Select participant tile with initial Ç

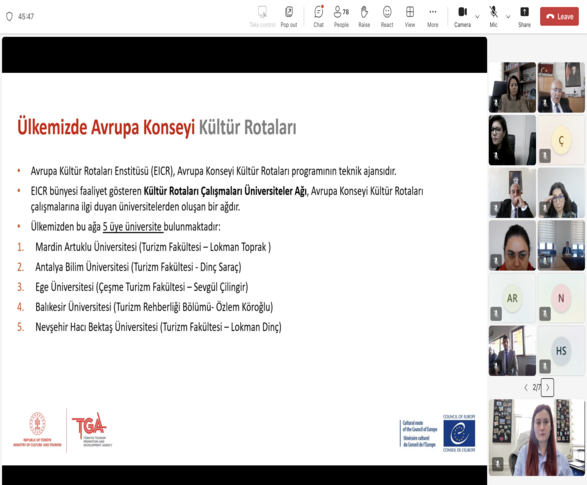(561, 140)
